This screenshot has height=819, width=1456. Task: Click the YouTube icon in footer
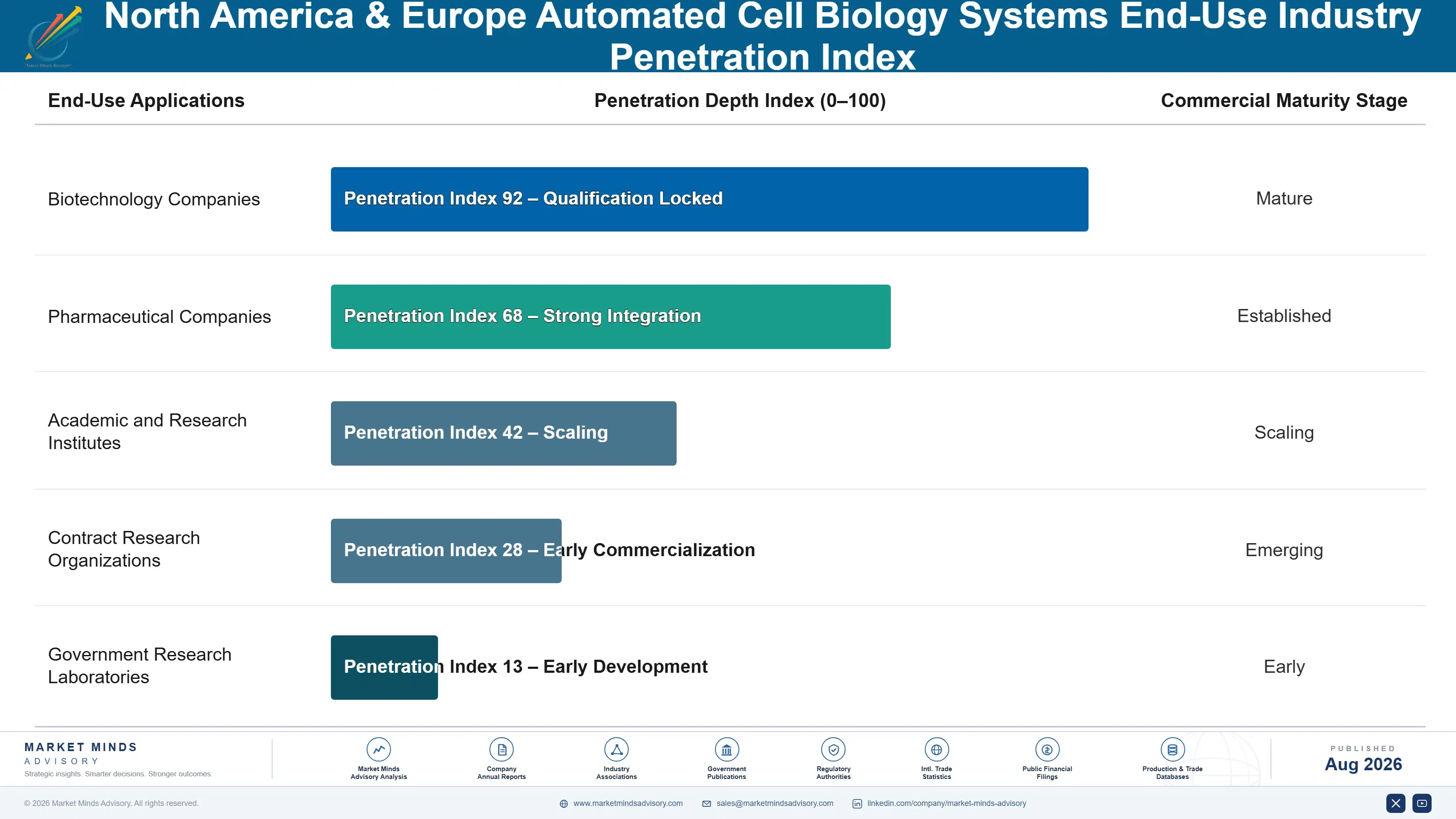[1422, 803]
